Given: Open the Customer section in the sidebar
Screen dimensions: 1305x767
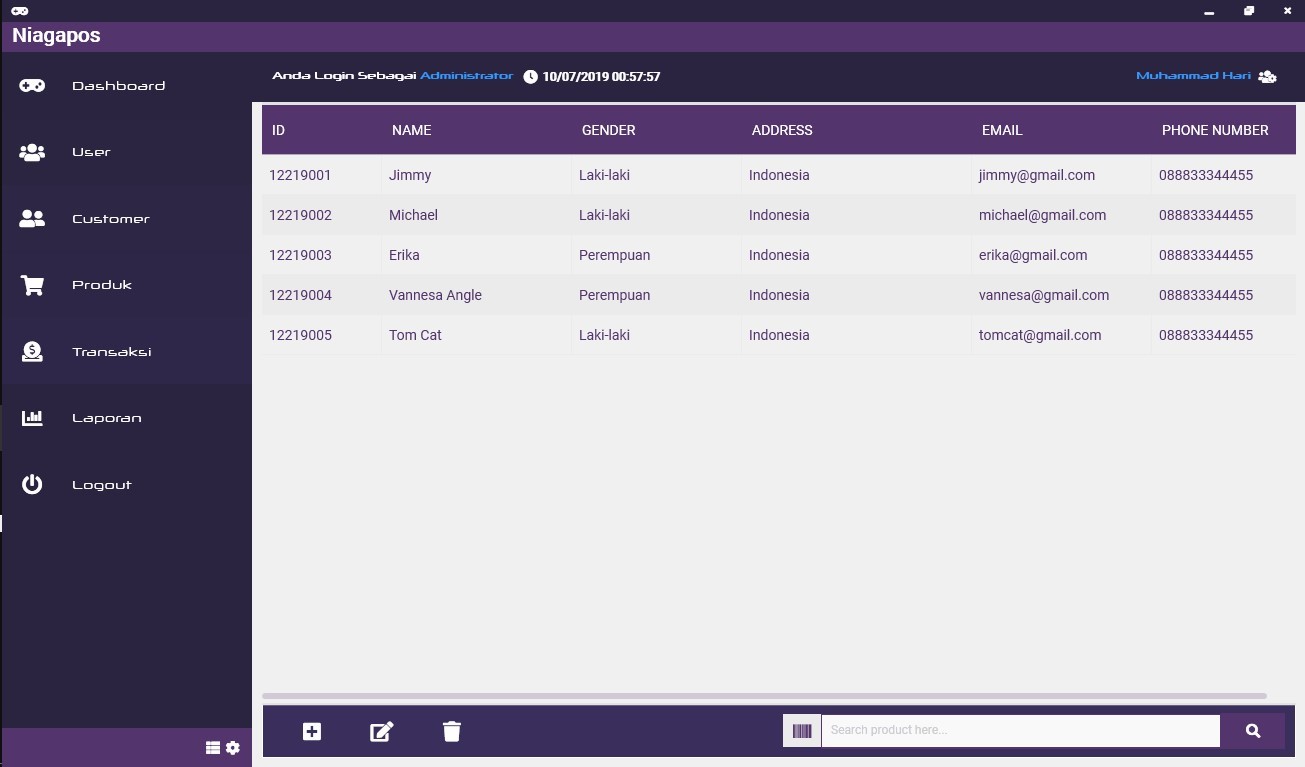Looking at the screenshot, I should pyautogui.click(x=110, y=218).
